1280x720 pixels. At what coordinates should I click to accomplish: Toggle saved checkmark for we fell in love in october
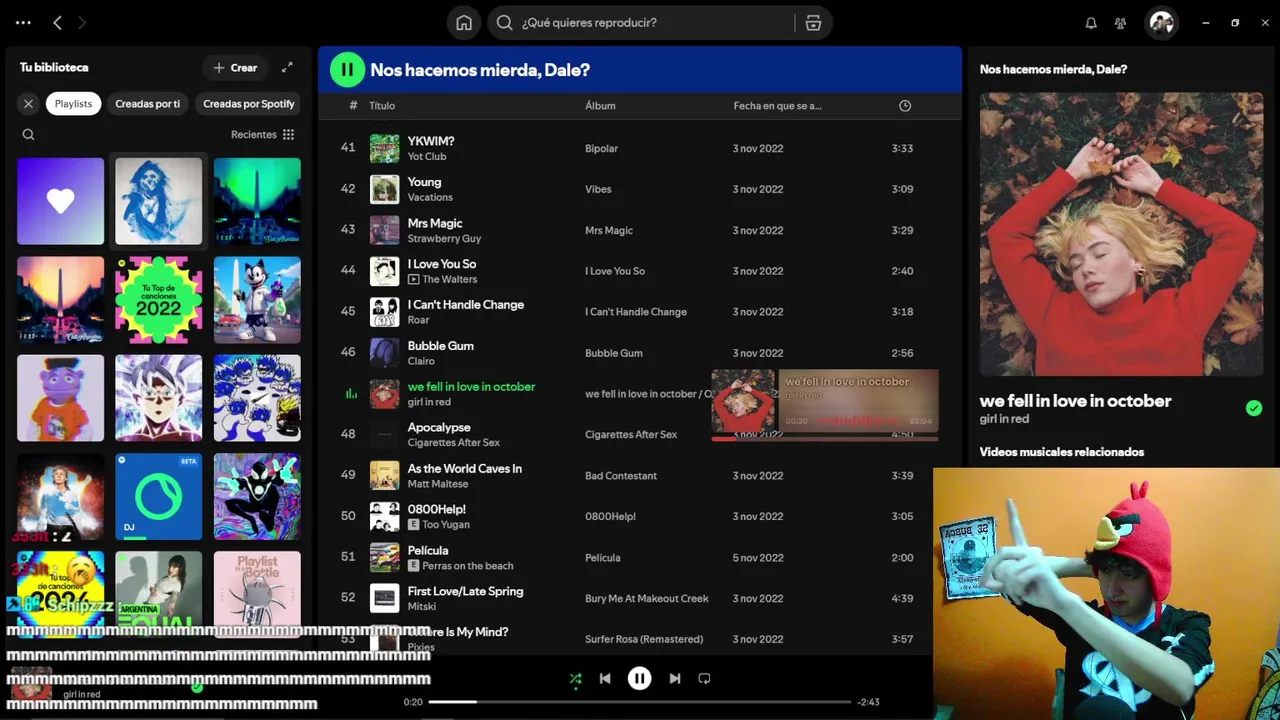tap(1254, 408)
